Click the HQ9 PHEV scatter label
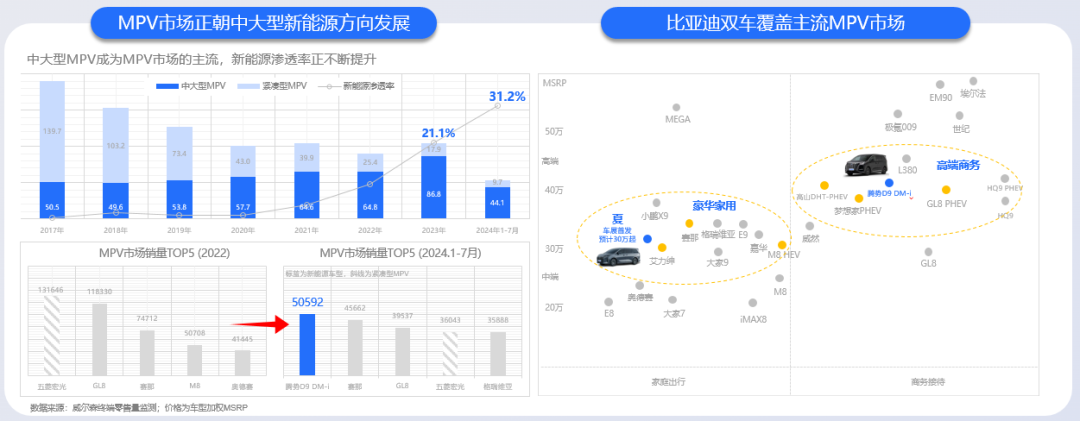The width and height of the screenshot is (1080, 421). pos(1005,187)
